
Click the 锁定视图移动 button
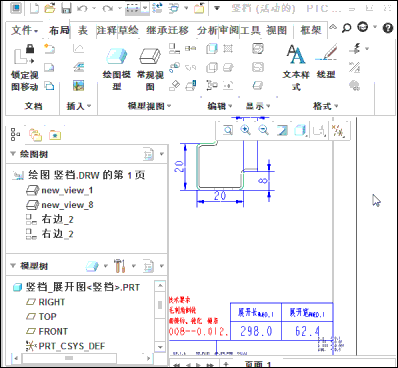tap(24, 68)
